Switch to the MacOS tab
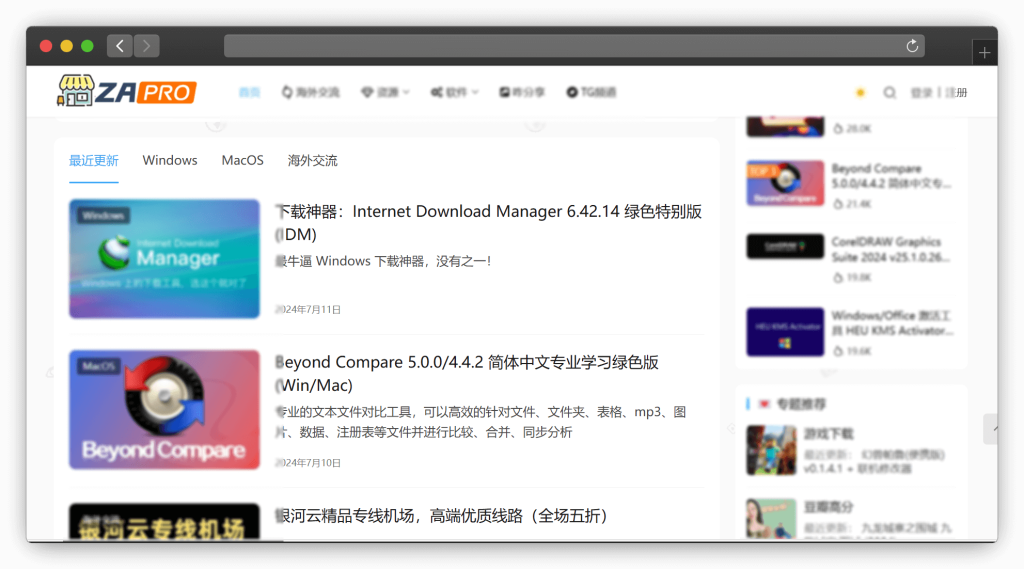Image resolution: width=1024 pixels, height=569 pixels. (242, 160)
